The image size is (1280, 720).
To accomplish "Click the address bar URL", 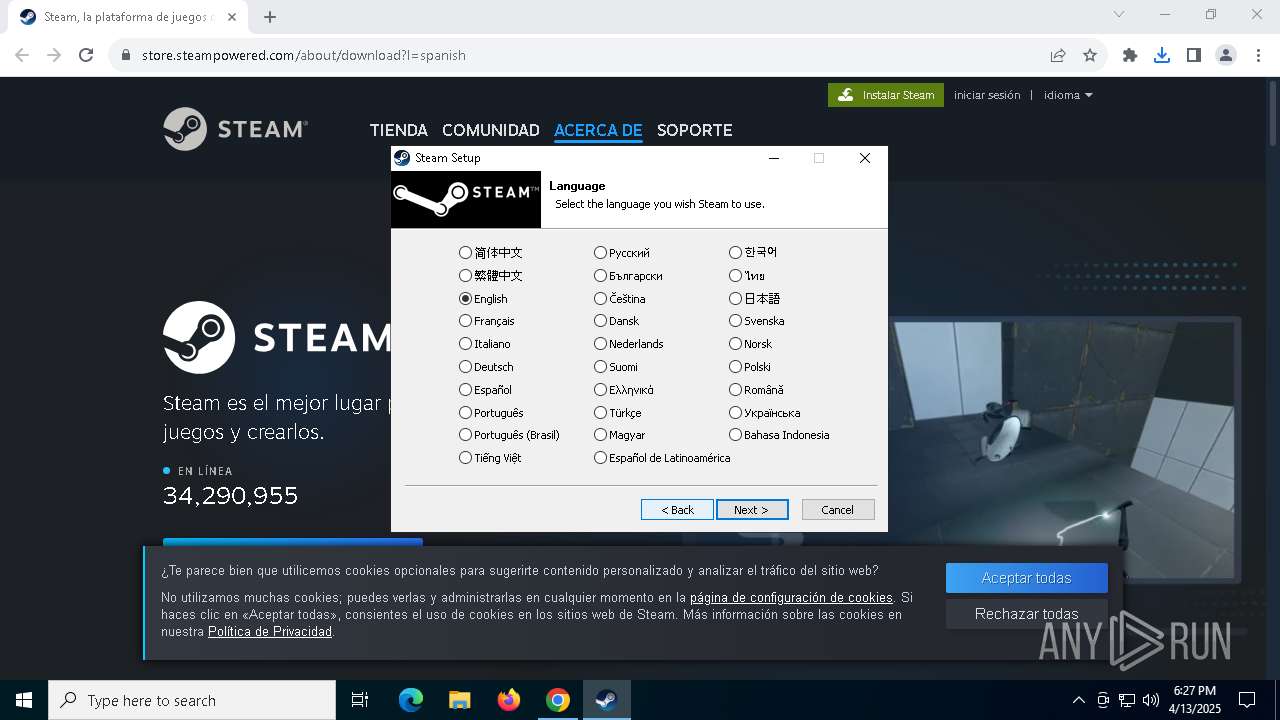I will tap(304, 55).
